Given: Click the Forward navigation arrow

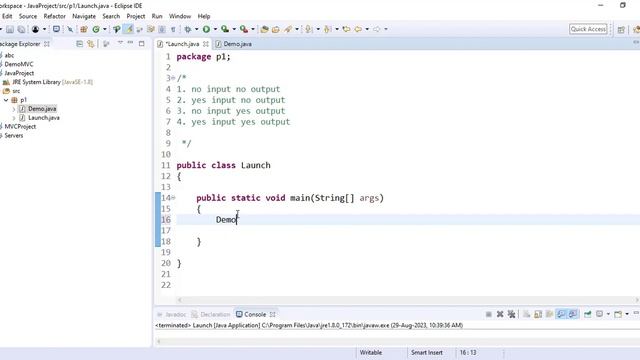Looking at the screenshot, I should tap(376, 29).
